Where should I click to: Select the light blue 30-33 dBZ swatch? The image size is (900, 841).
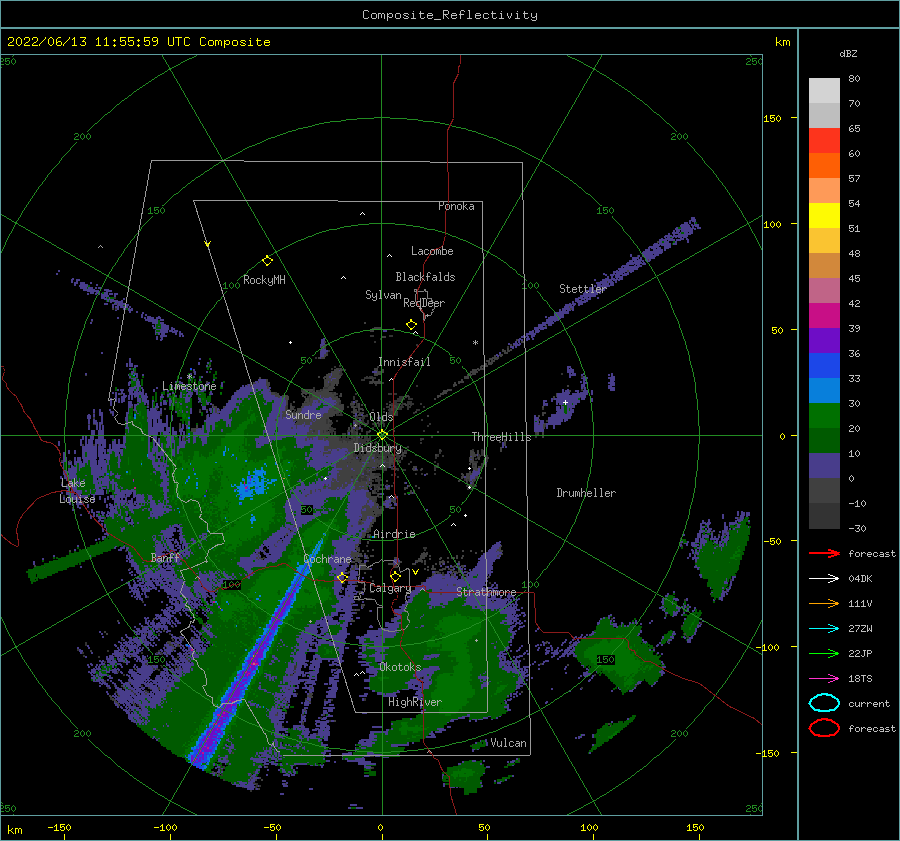pyautogui.click(x=824, y=390)
